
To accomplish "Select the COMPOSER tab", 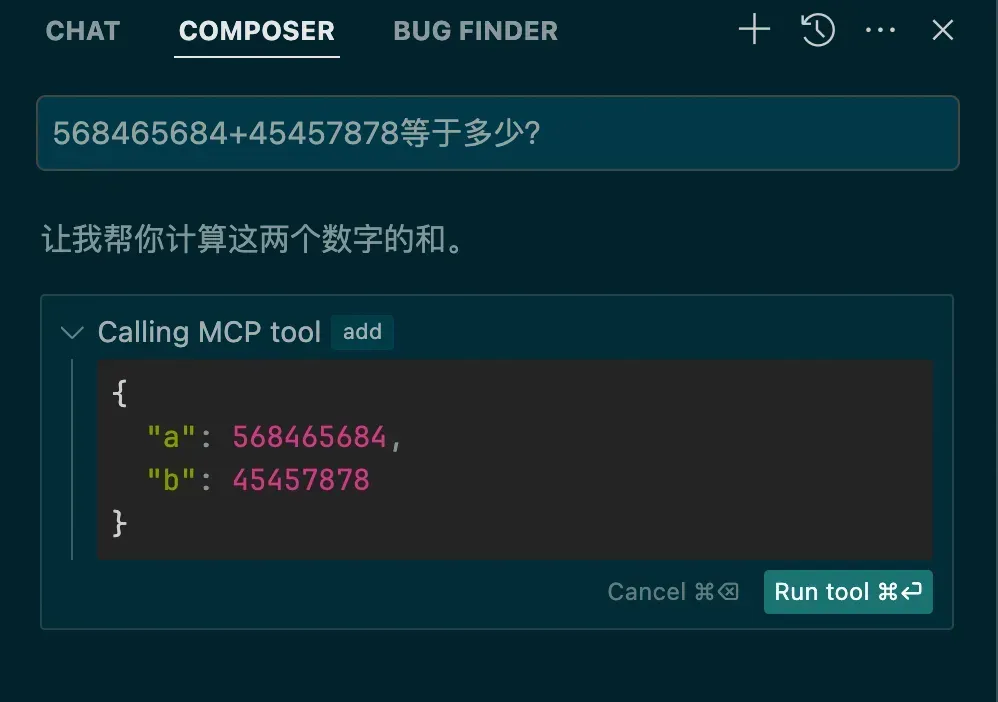I will click(256, 31).
